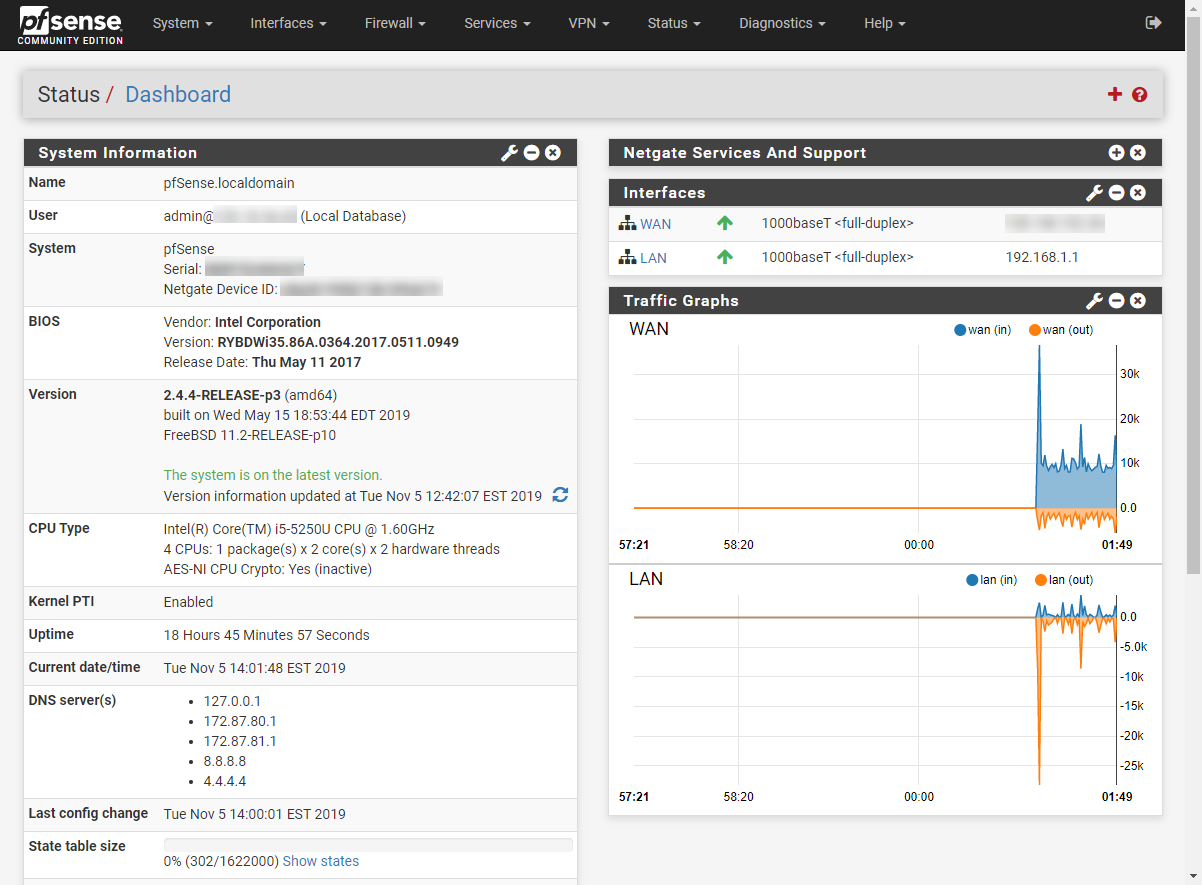1202x885 pixels.
Task: Open the Services dropdown menu
Action: click(498, 23)
